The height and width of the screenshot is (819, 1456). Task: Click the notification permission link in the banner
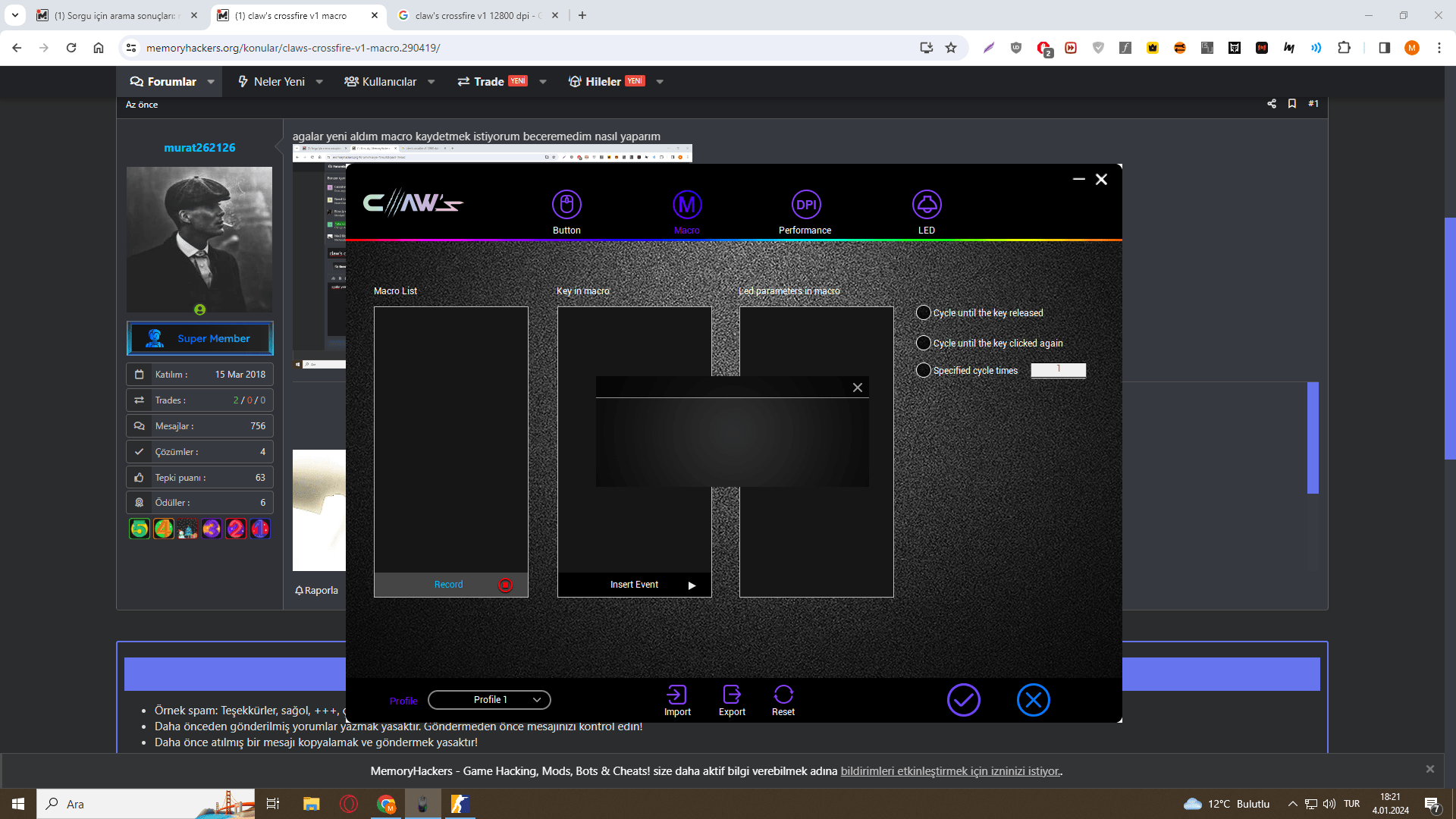950,771
